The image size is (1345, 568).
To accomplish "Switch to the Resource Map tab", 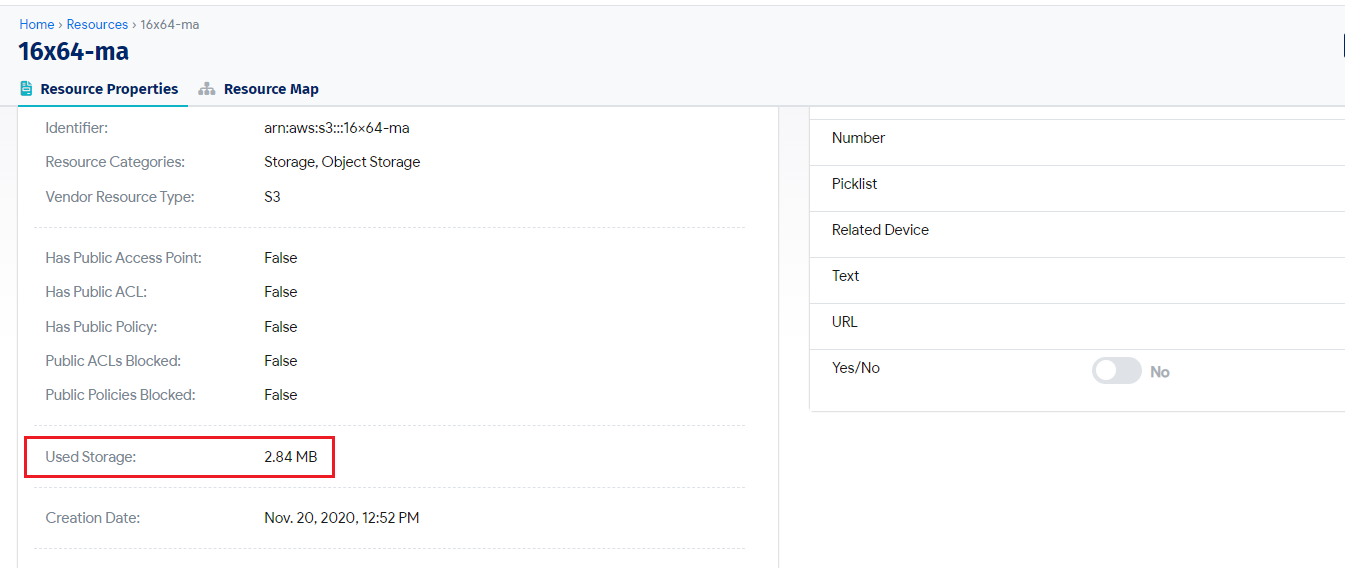I will click(x=259, y=89).
